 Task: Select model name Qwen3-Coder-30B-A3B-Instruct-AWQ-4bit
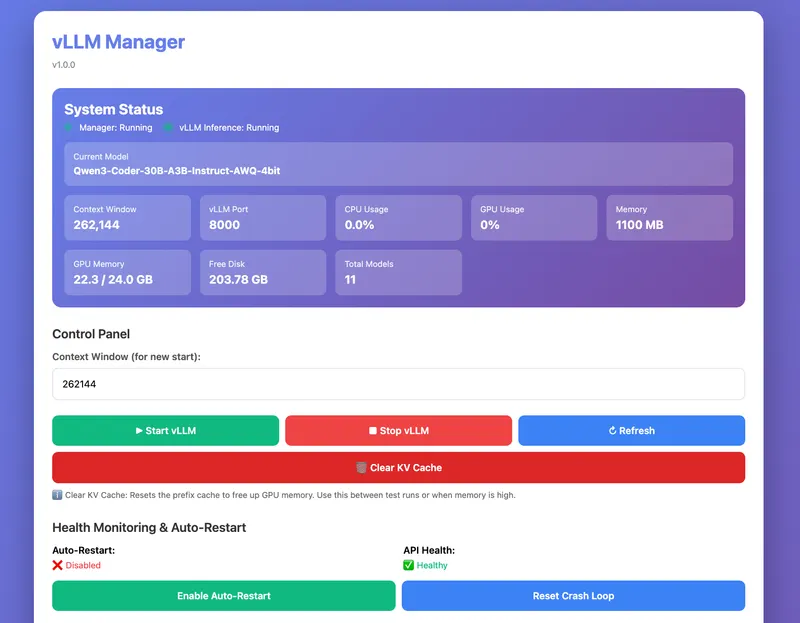point(177,171)
